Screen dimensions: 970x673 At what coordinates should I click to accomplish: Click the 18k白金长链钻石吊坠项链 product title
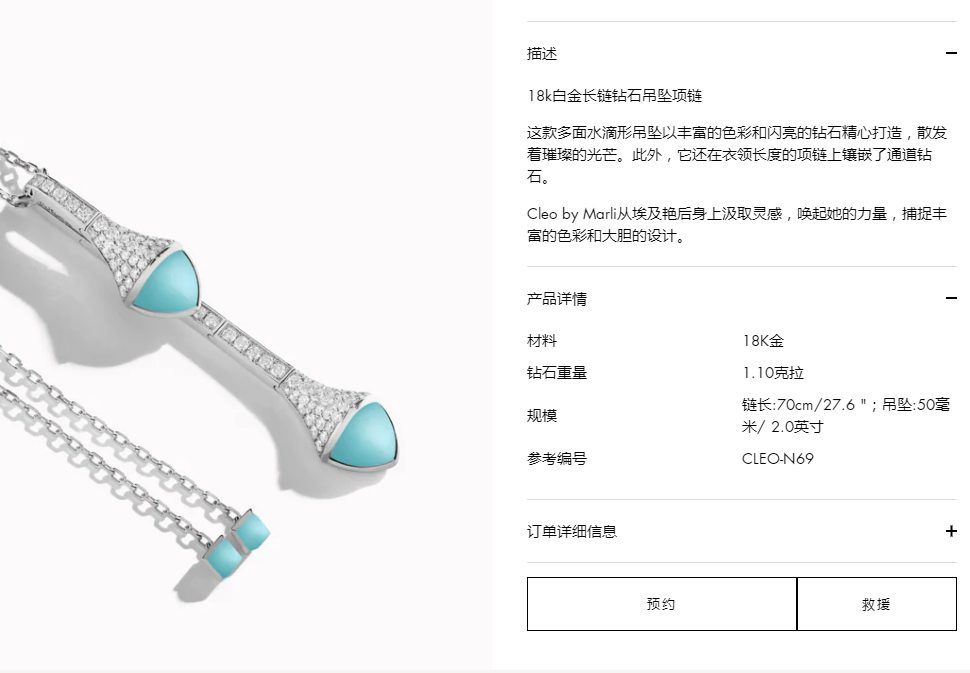pos(614,96)
